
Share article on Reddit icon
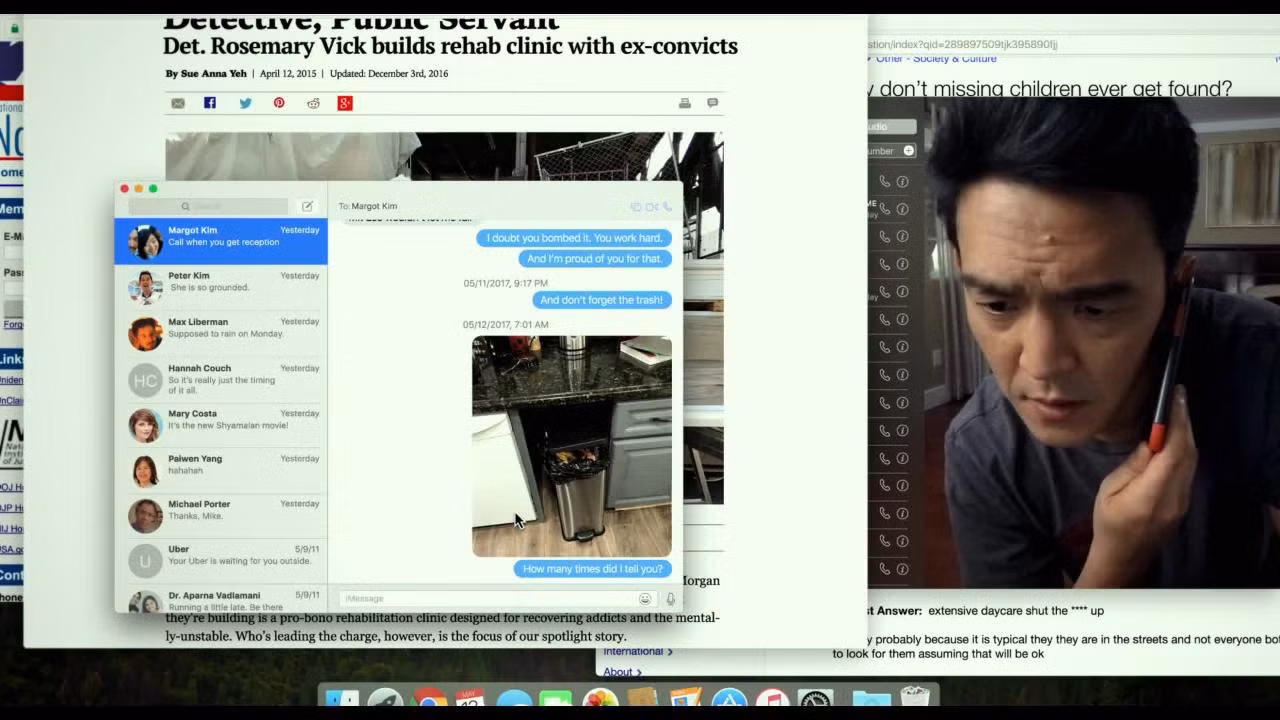pyautogui.click(x=313, y=103)
